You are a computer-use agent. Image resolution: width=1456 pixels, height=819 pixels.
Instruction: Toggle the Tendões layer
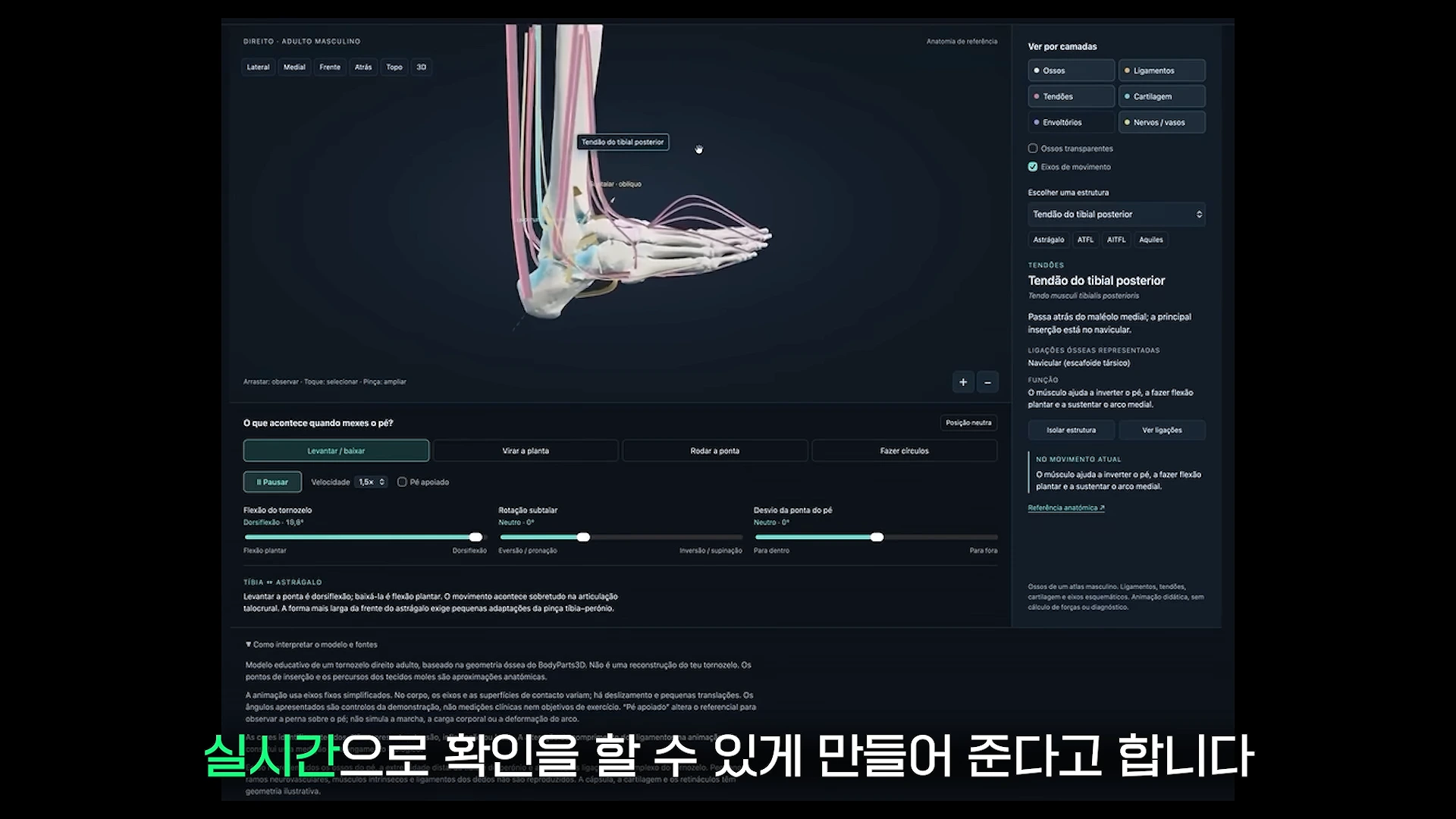tap(1071, 96)
